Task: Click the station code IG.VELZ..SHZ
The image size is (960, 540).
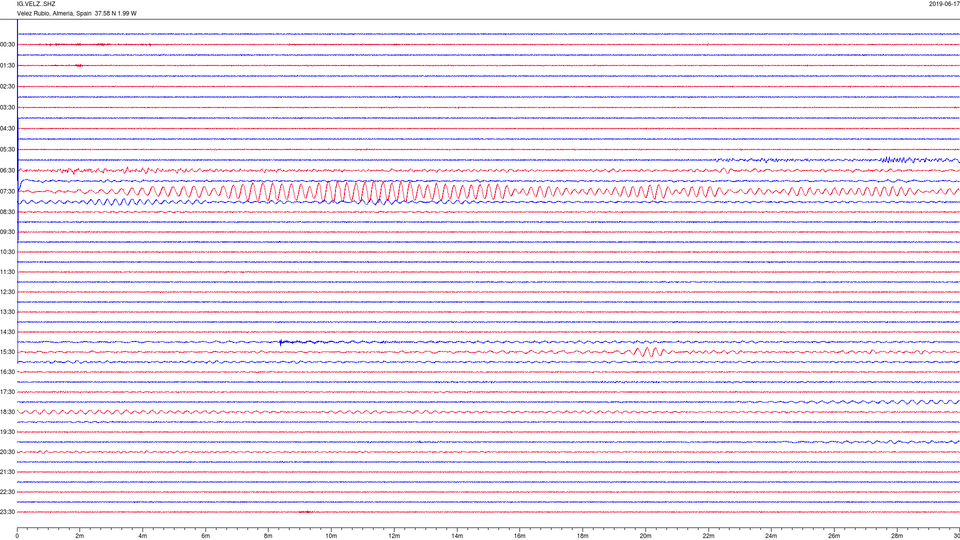Action: 36,4
